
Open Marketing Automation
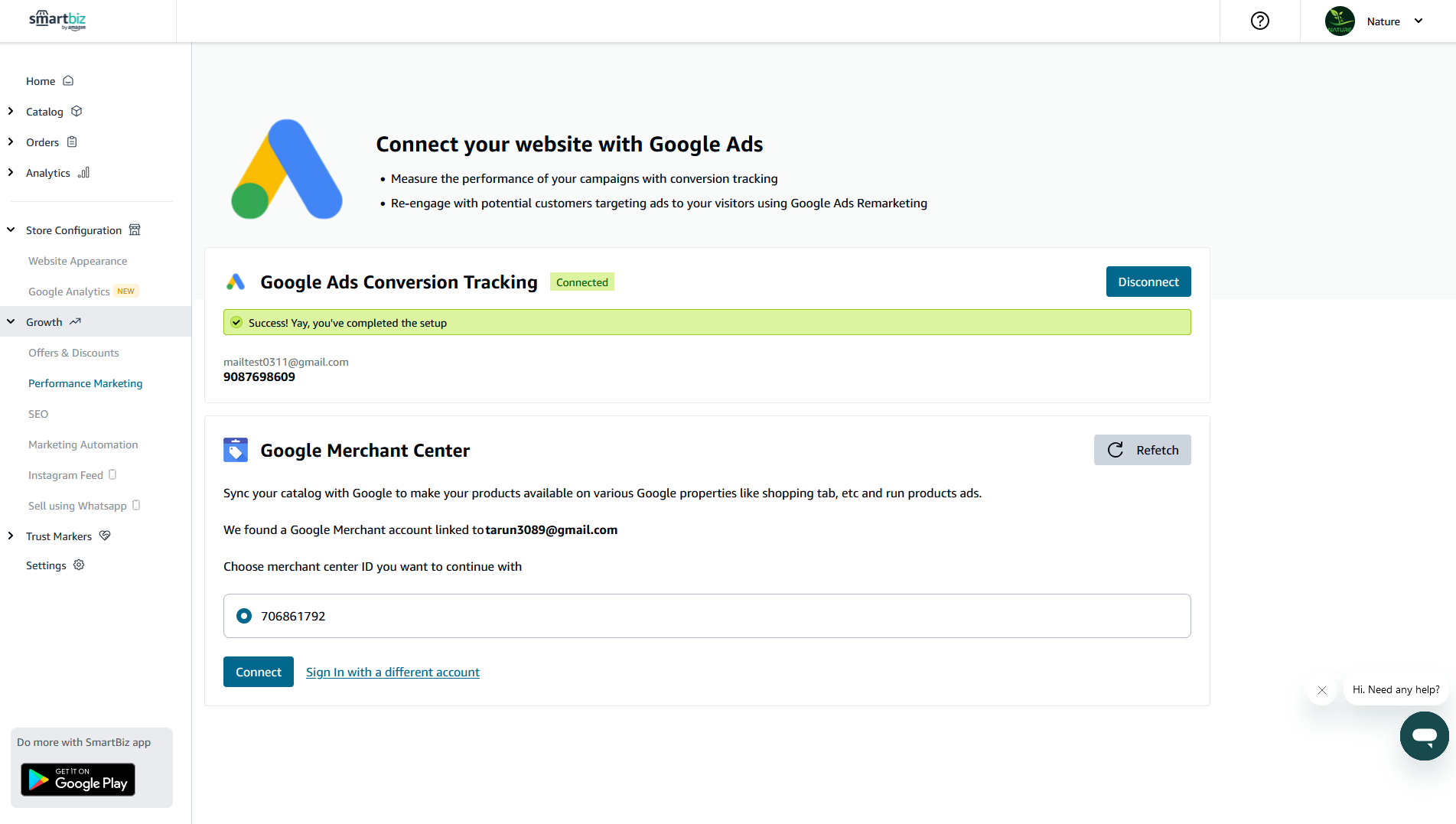tap(83, 445)
